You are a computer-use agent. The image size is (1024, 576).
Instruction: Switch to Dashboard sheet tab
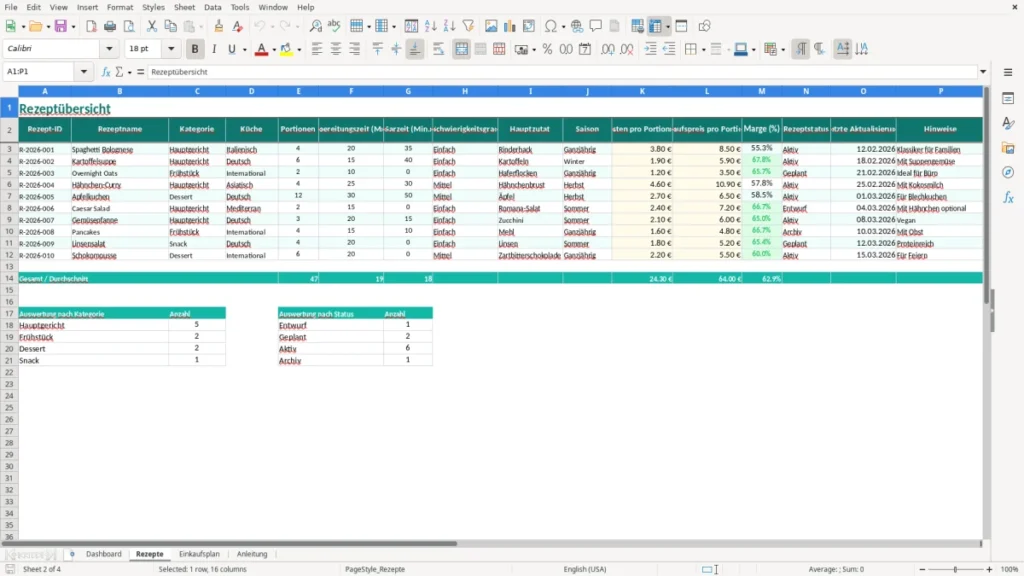[104, 554]
